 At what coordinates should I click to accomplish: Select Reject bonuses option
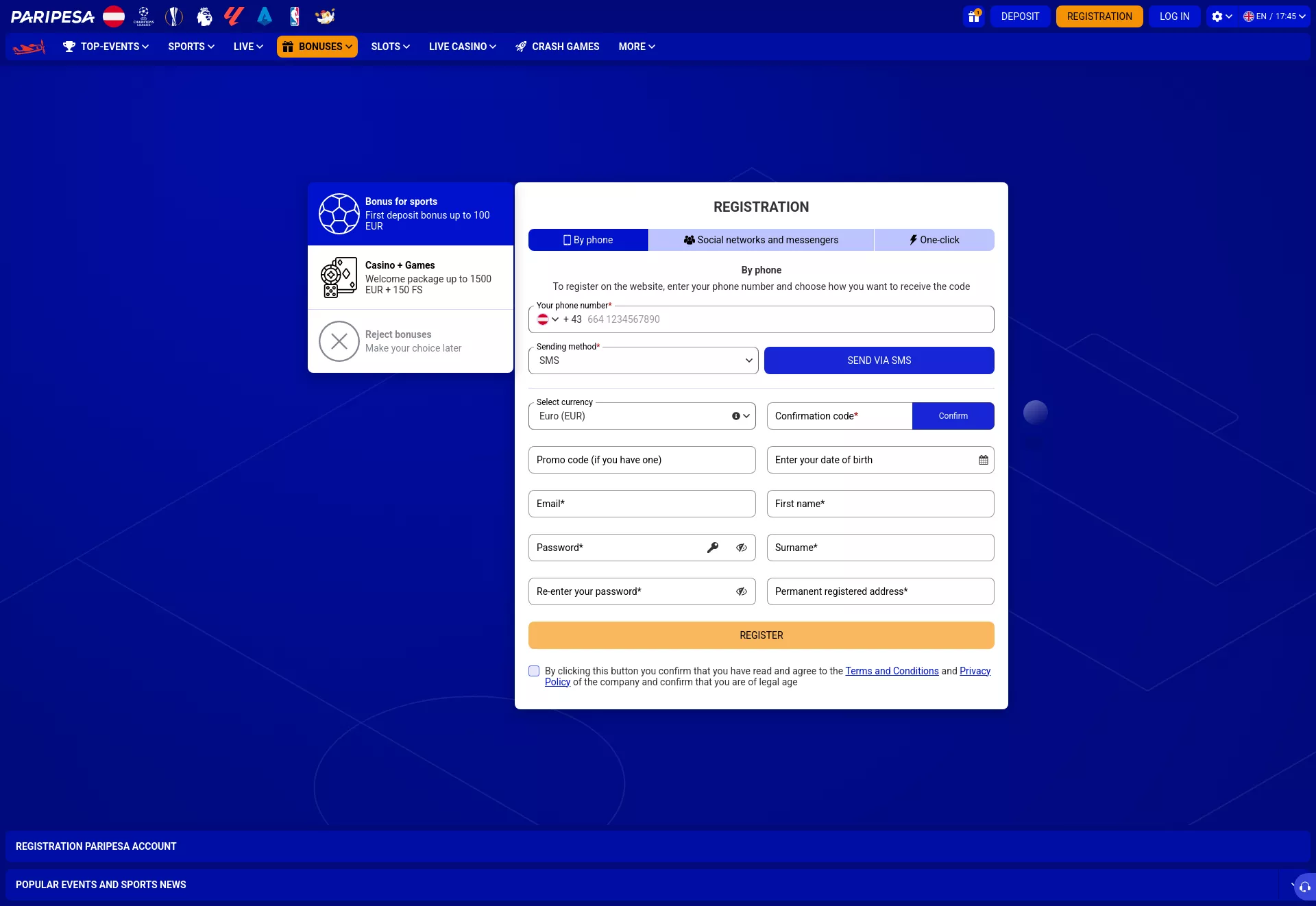(x=411, y=341)
